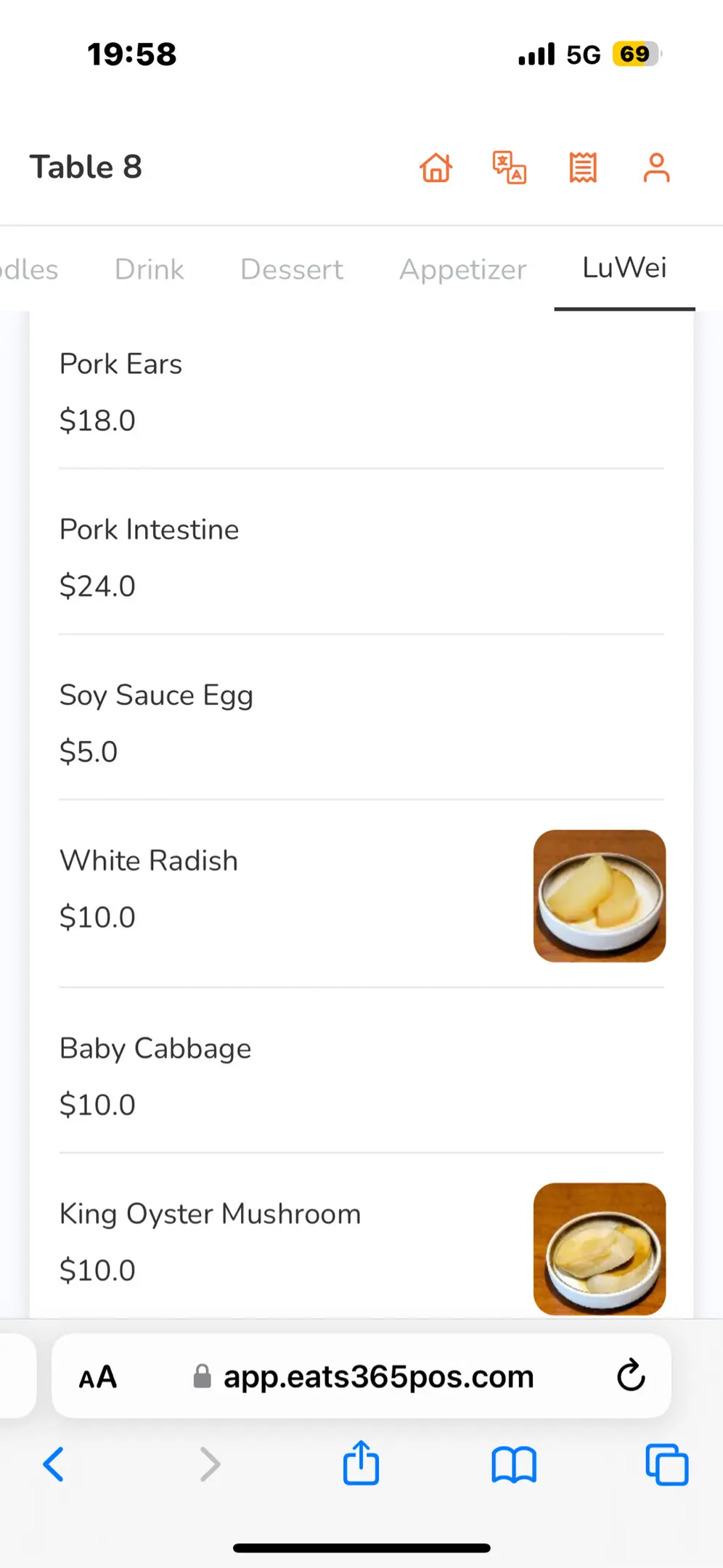Show open Safari tabs overview

tap(666, 1464)
